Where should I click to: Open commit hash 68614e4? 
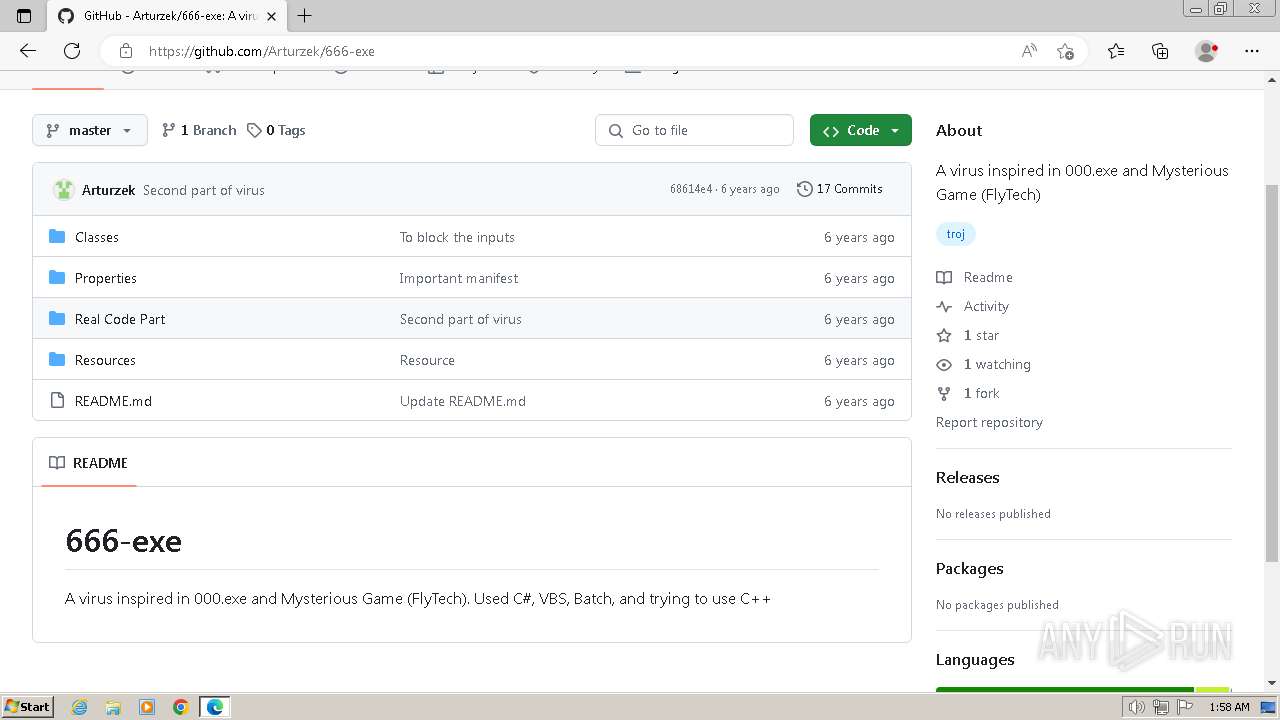point(691,189)
